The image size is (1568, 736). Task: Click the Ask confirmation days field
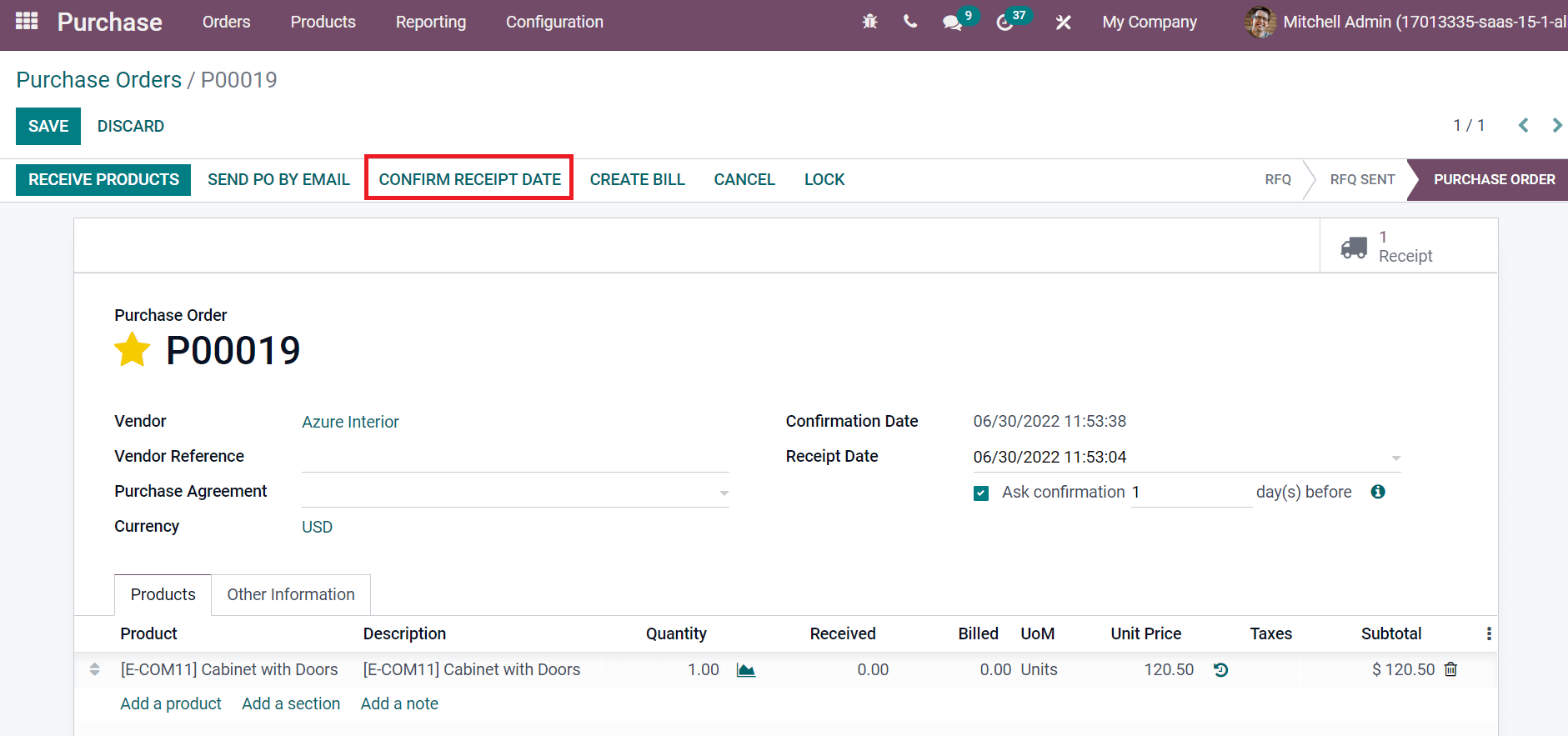tap(1191, 492)
